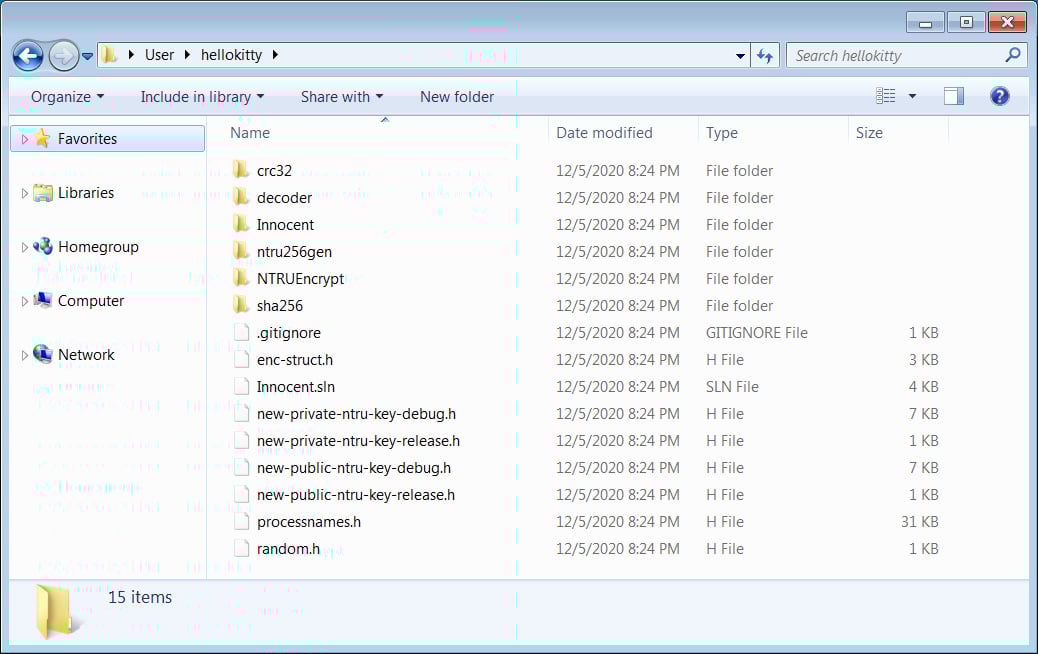Maximize the Explorer window
Image resolution: width=1038 pixels, height=654 pixels.
pos(966,23)
